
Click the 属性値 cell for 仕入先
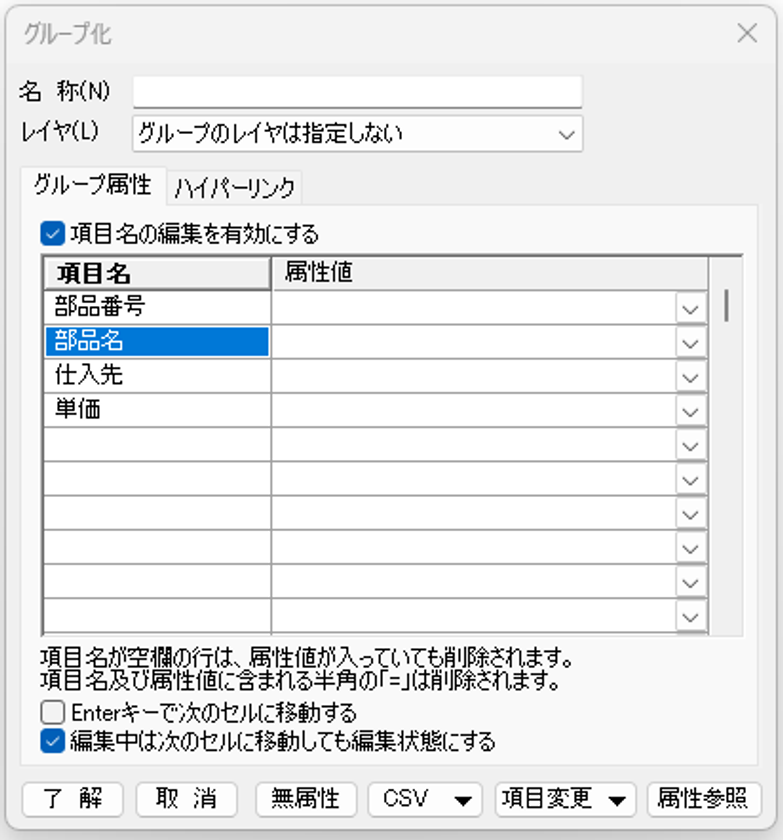474,376
